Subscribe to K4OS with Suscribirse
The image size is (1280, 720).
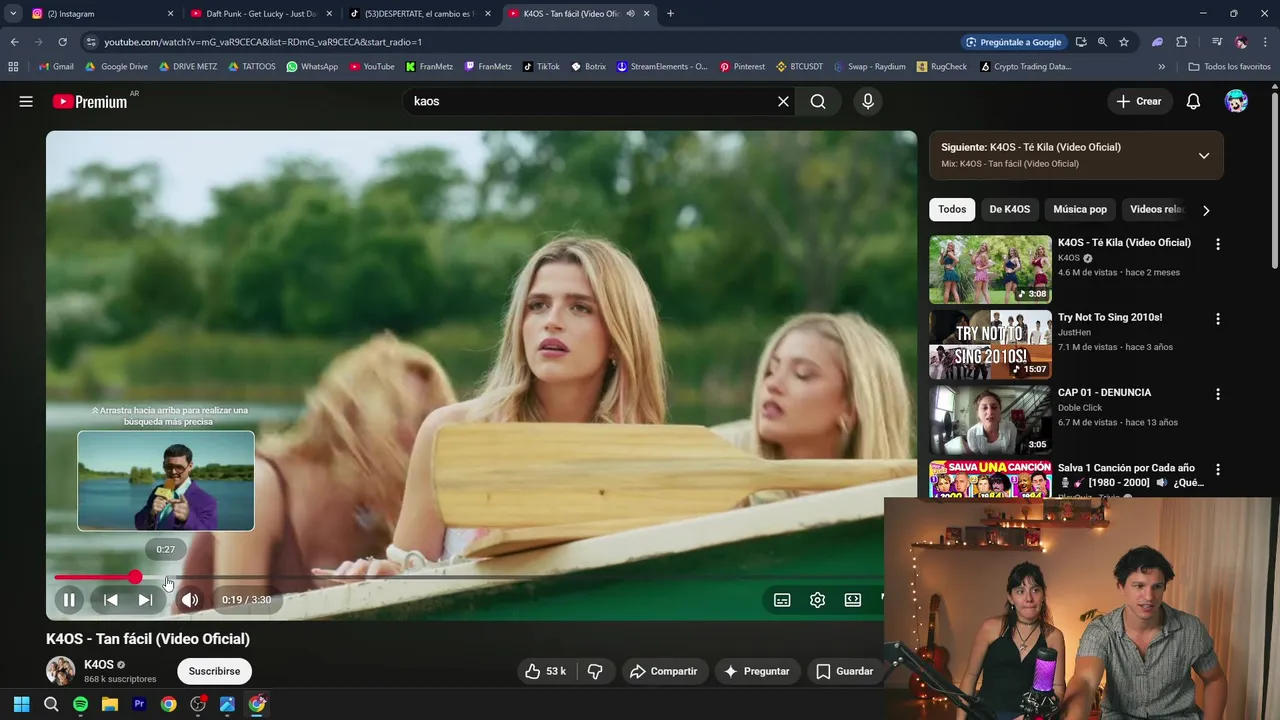click(214, 671)
